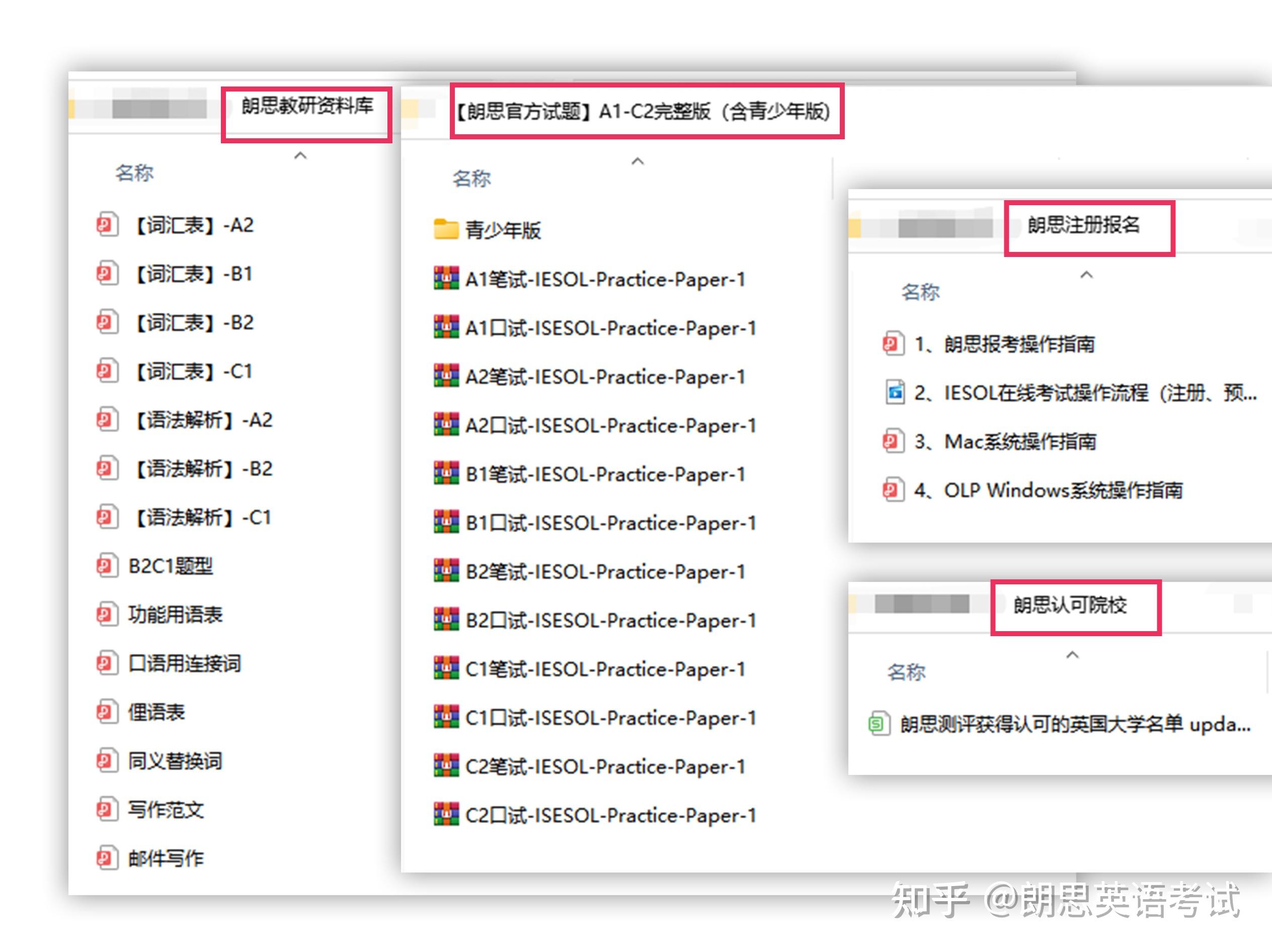Toggle sort arrow in 朗思教研资料库 window

(x=300, y=156)
